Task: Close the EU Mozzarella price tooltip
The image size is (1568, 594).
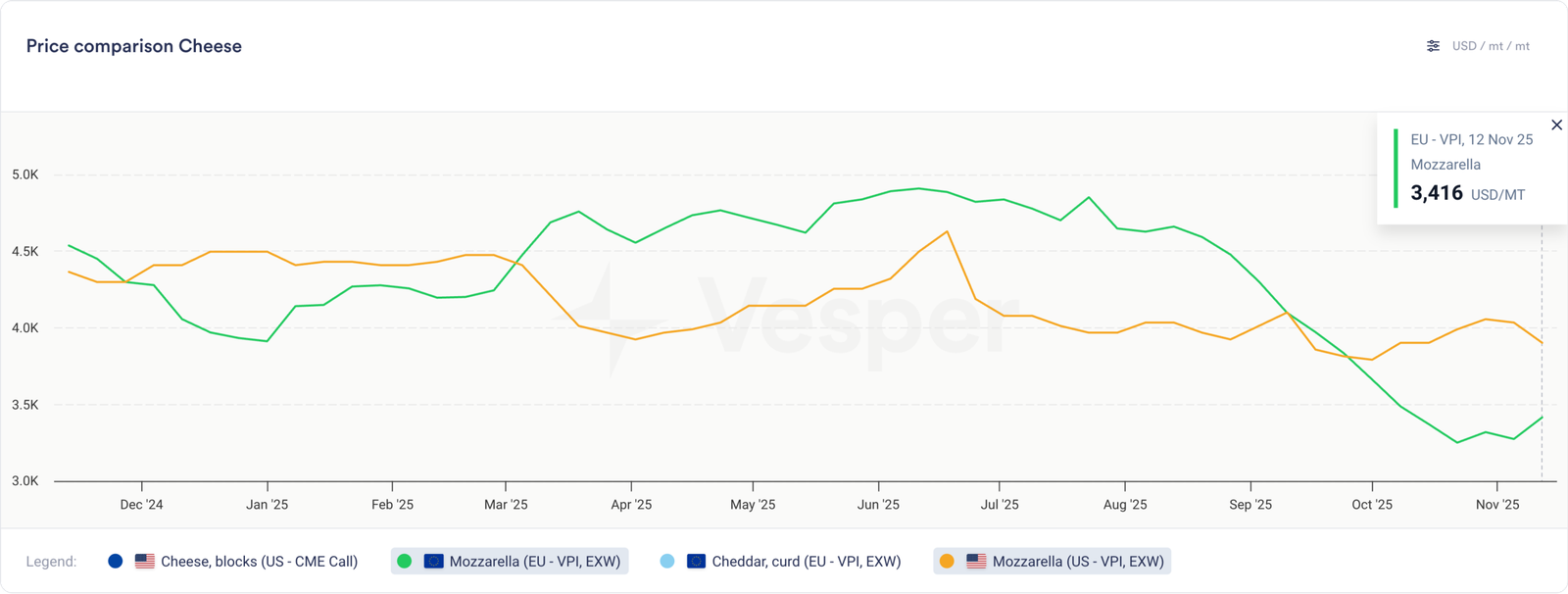Action: click(x=1556, y=124)
